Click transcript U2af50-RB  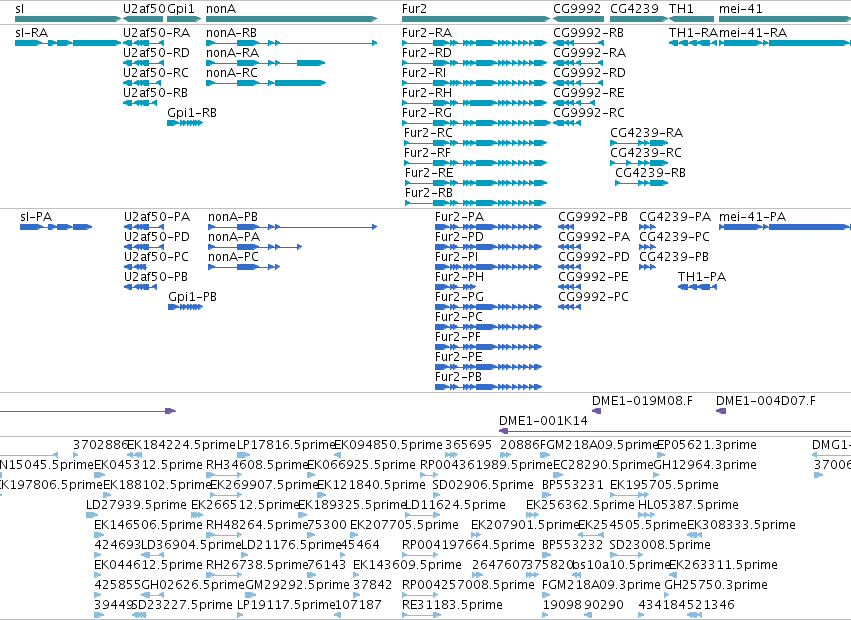pyautogui.click(x=156, y=93)
